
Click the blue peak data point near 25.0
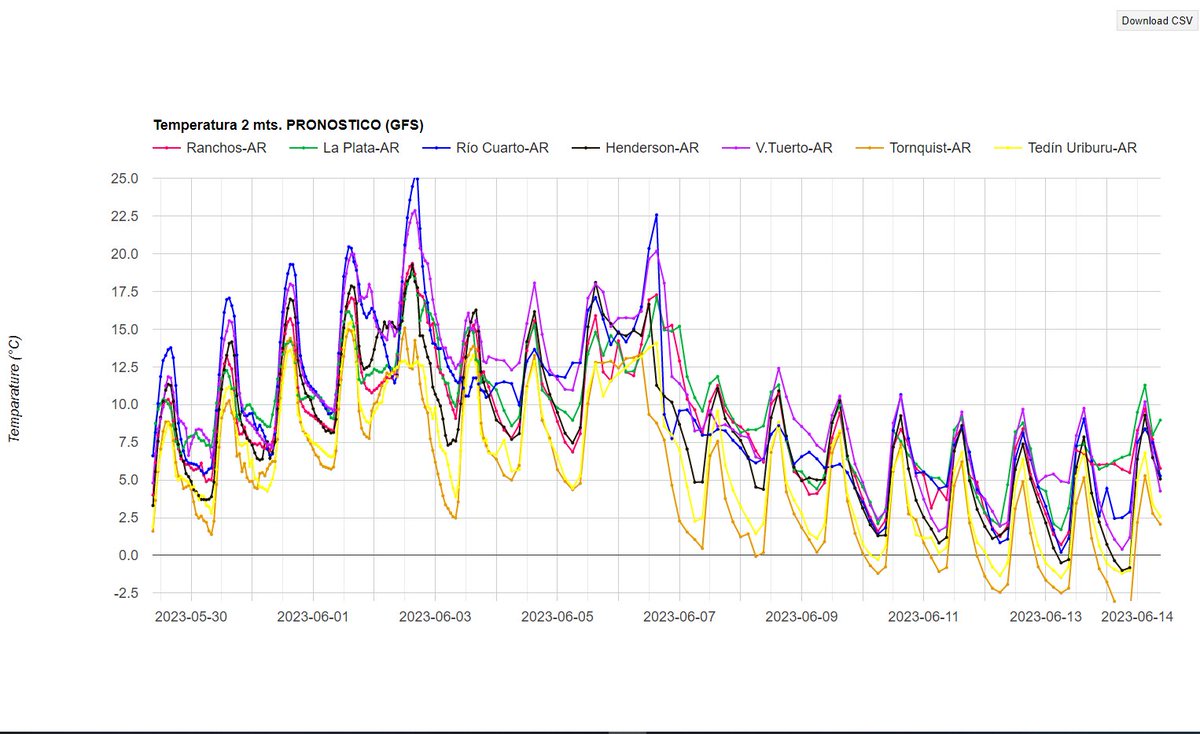pos(415,179)
